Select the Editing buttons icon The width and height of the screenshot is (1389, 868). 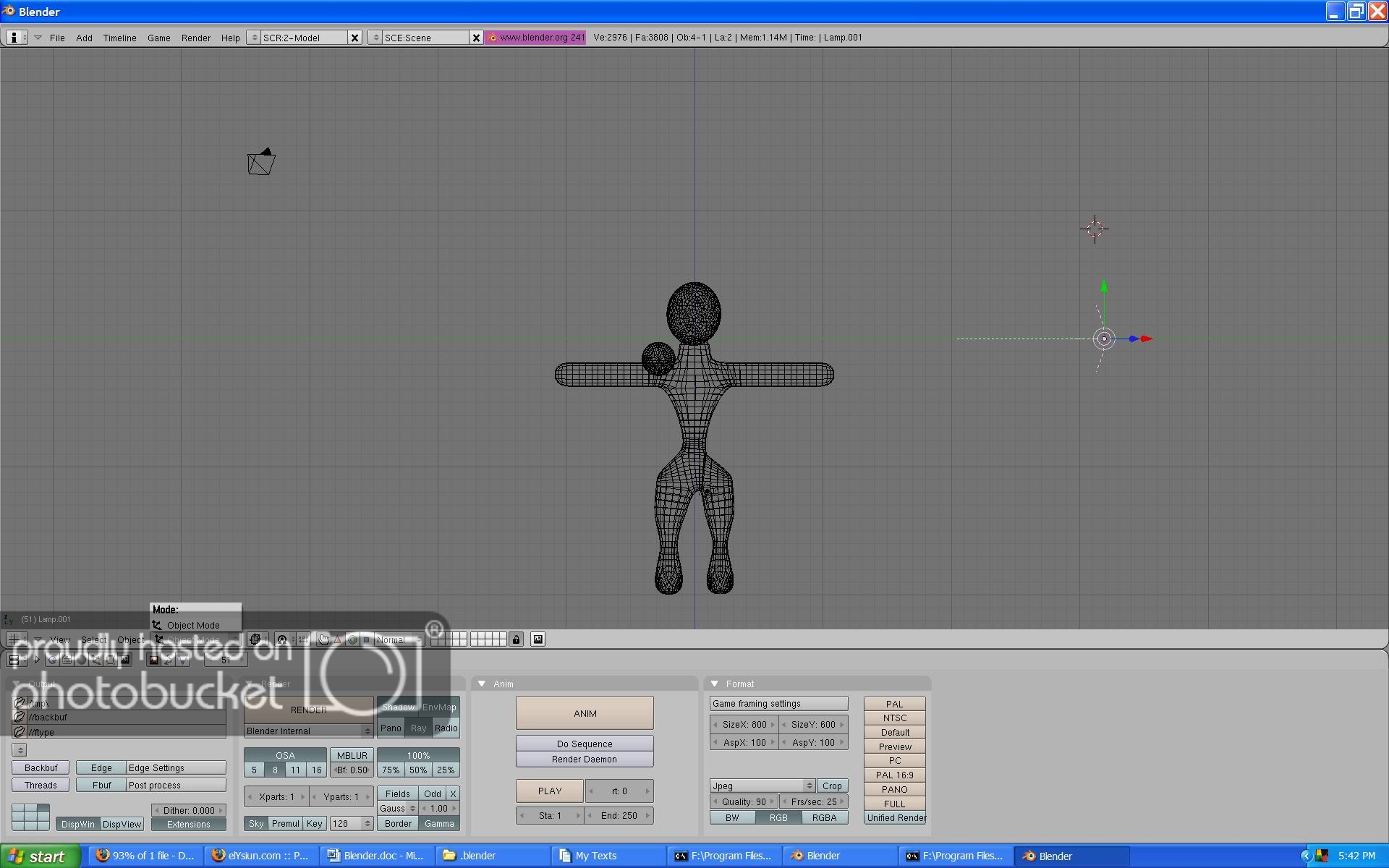coord(109,660)
